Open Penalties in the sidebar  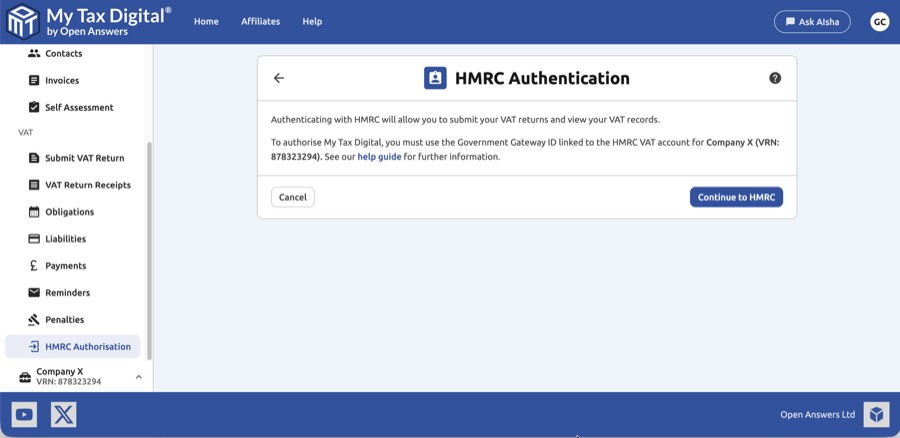(x=64, y=320)
